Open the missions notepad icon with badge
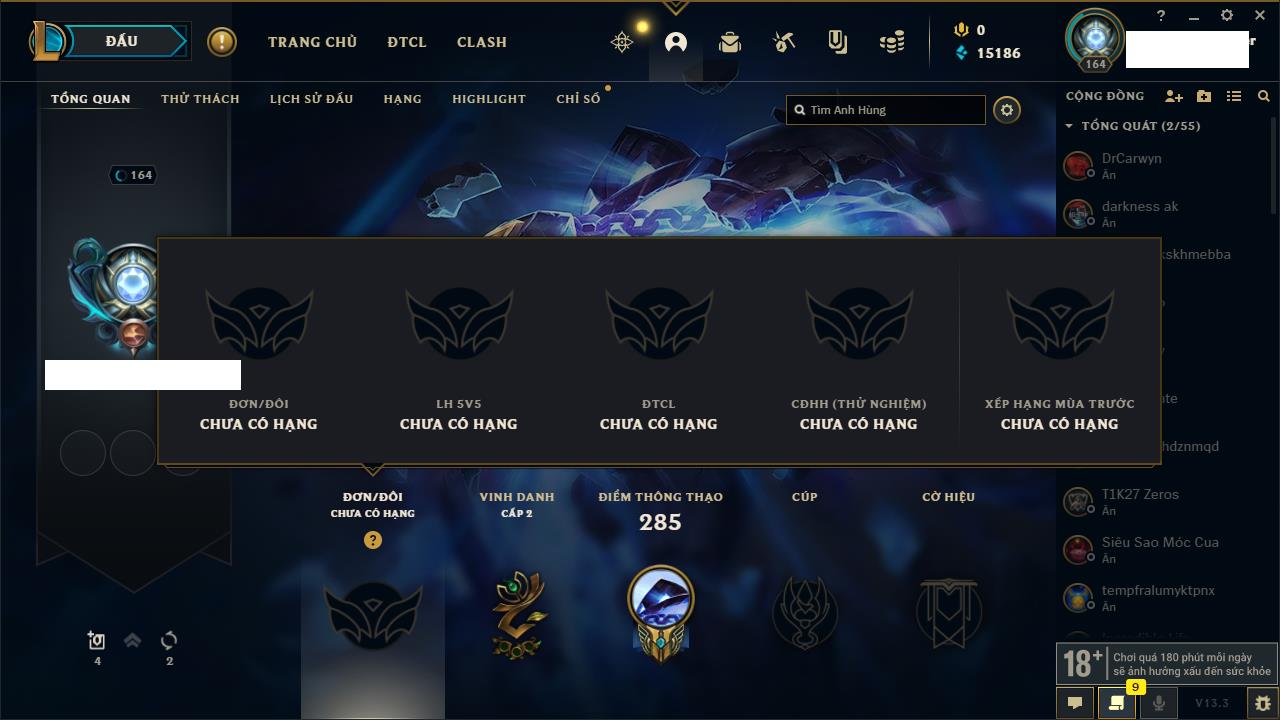 pyautogui.click(x=1117, y=703)
